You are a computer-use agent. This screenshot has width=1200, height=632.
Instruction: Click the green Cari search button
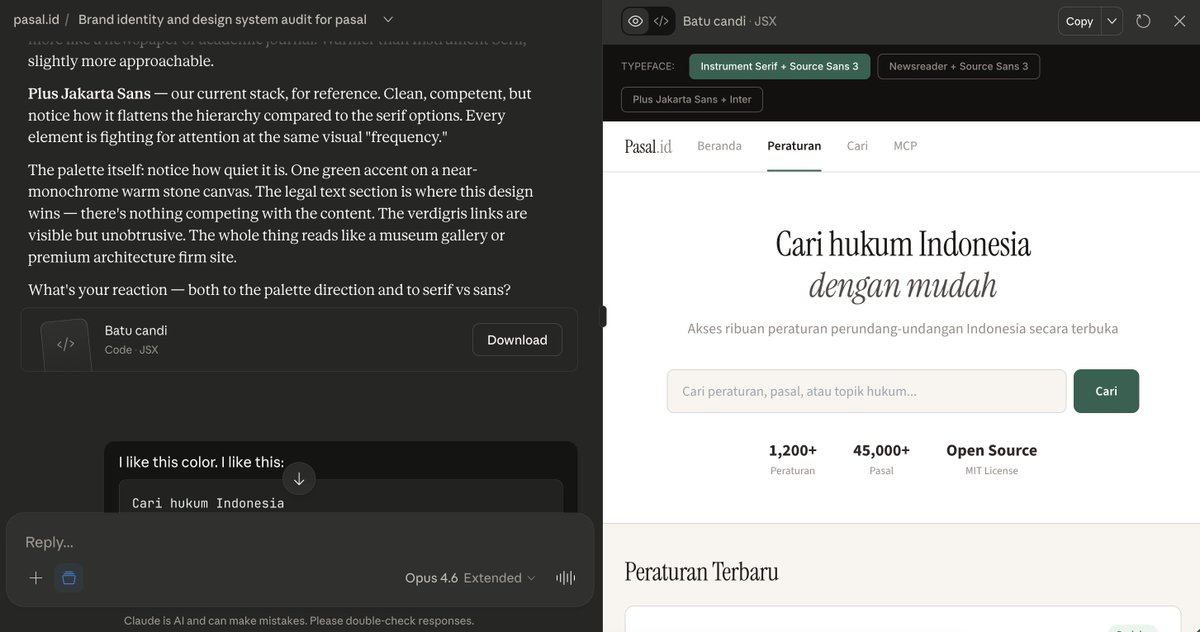(x=1106, y=391)
